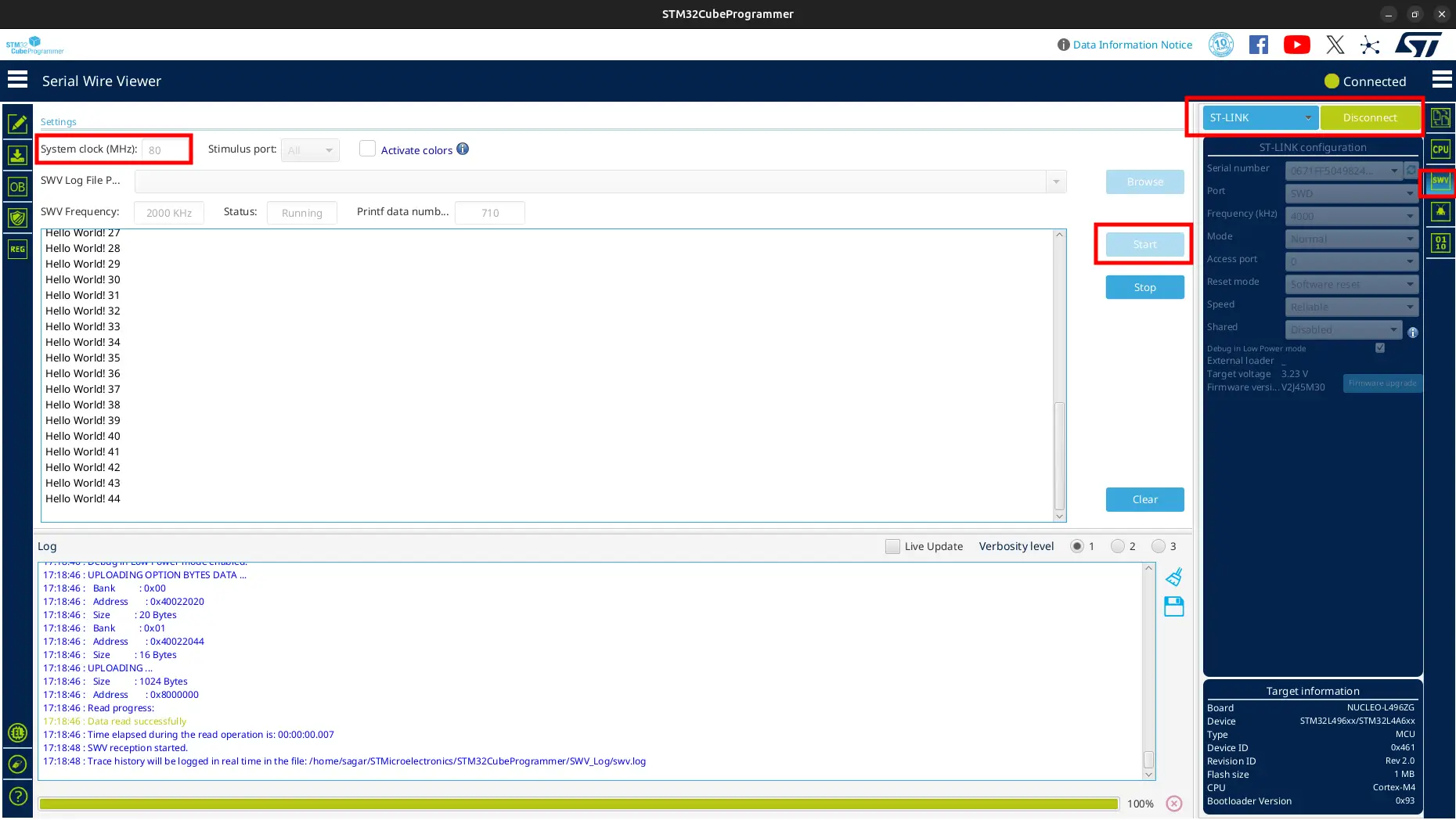Show Activate colors info icon
The height and width of the screenshot is (820, 1456).
pos(463,149)
